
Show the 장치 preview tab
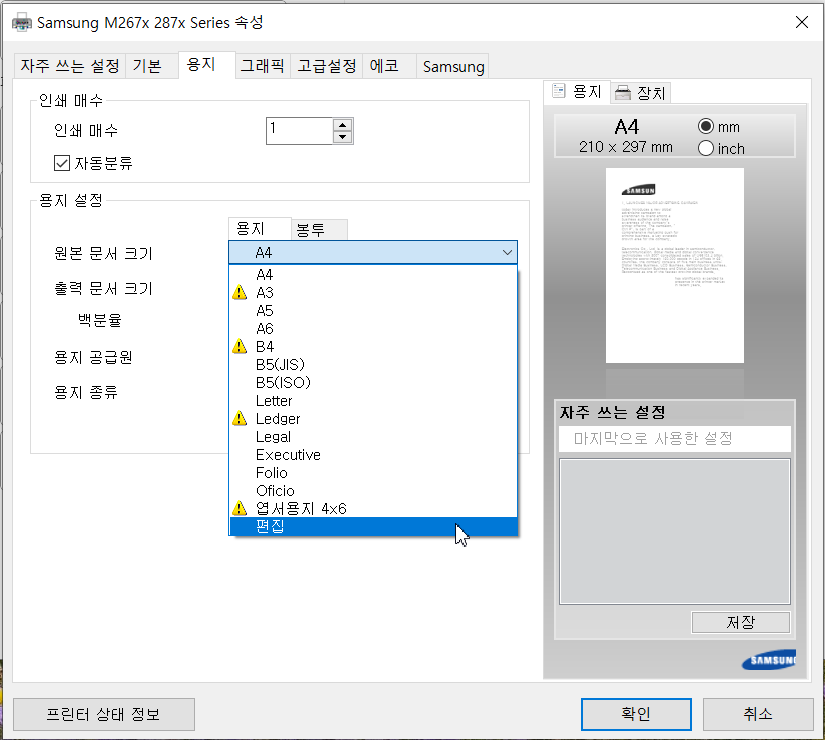click(641, 93)
